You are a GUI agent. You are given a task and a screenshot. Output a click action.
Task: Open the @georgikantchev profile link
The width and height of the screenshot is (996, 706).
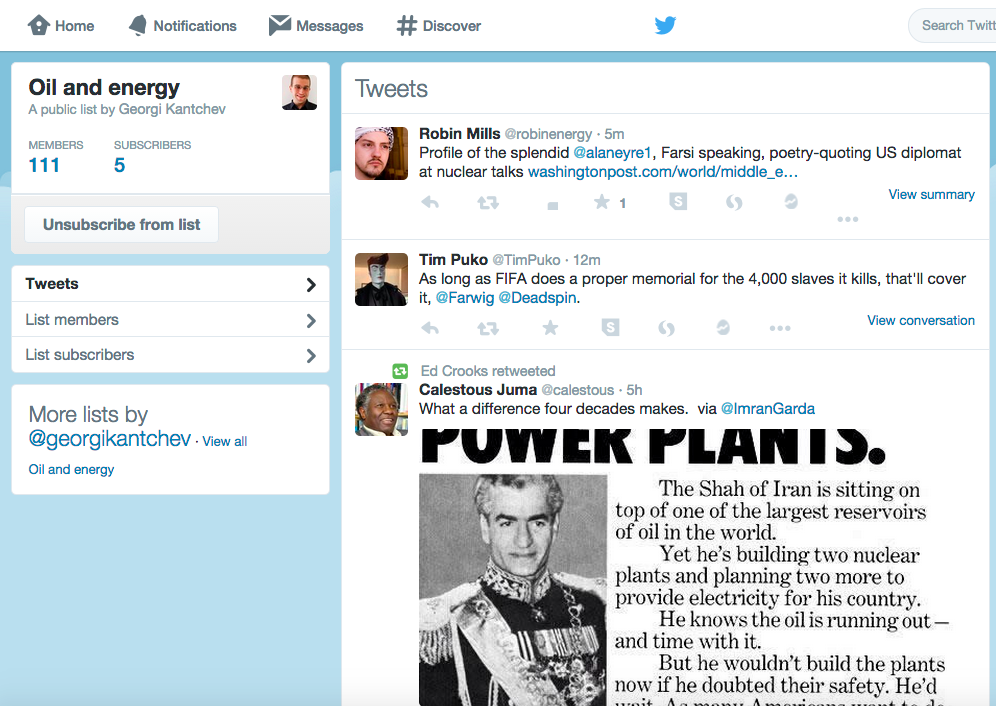coord(109,438)
